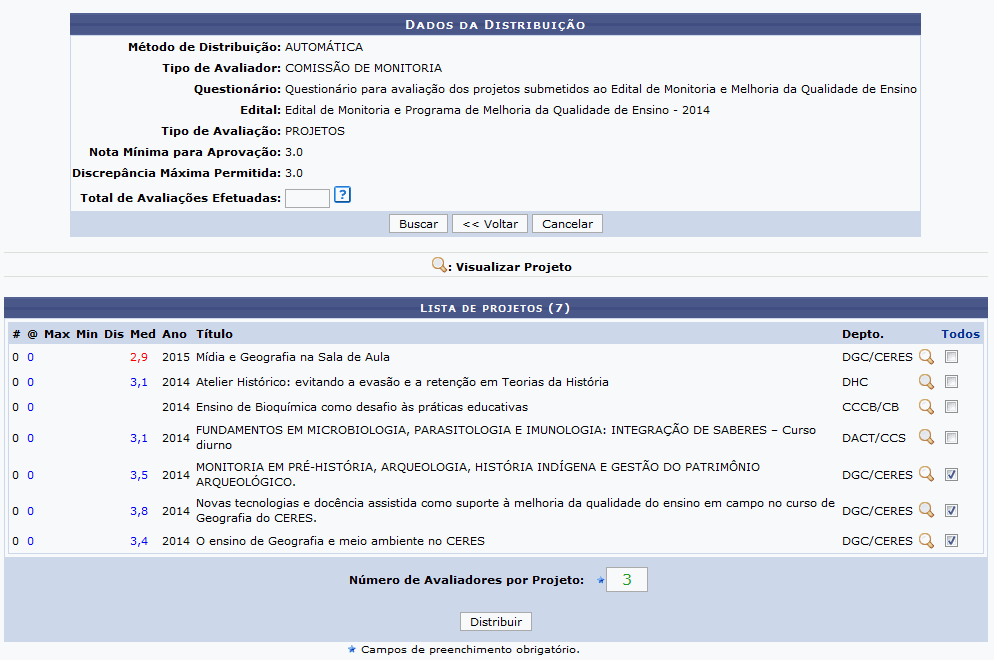Click the Todos link to select all
This screenshot has width=994, height=660.
tap(960, 334)
